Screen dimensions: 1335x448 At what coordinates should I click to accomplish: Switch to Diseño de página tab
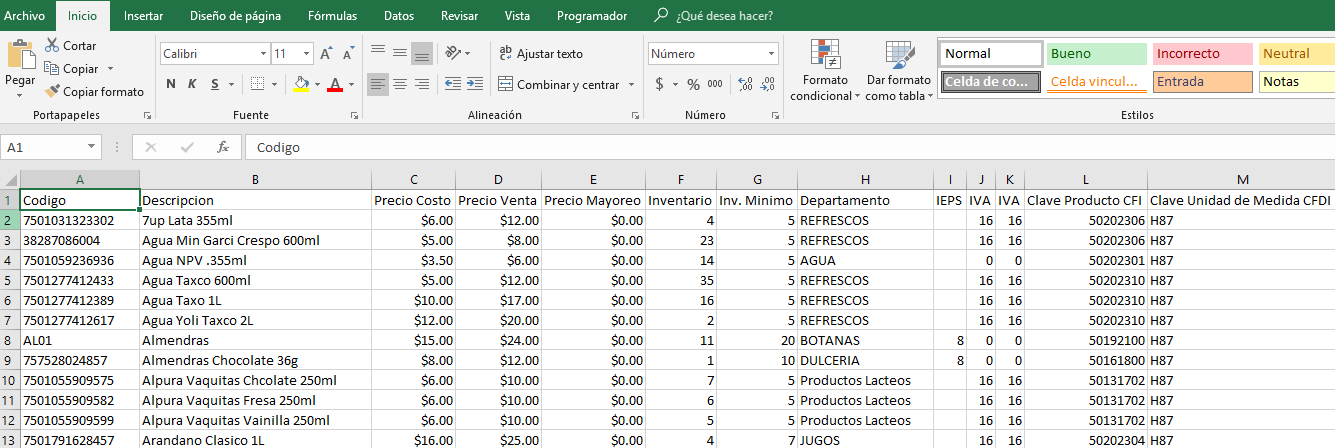click(235, 16)
